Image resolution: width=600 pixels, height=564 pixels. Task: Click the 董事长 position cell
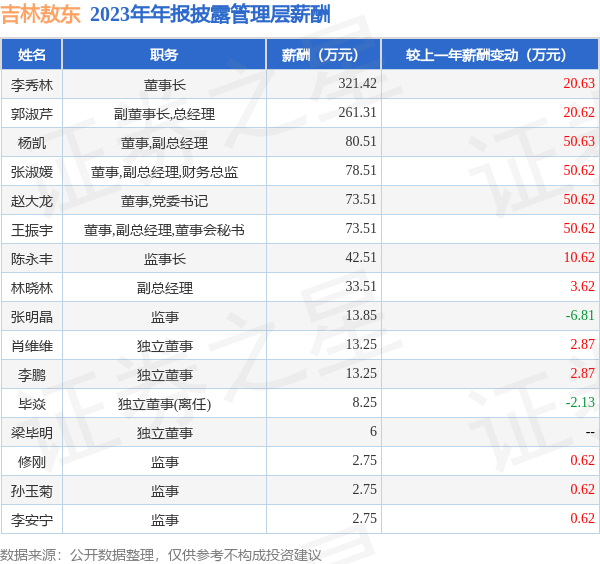tap(165, 84)
